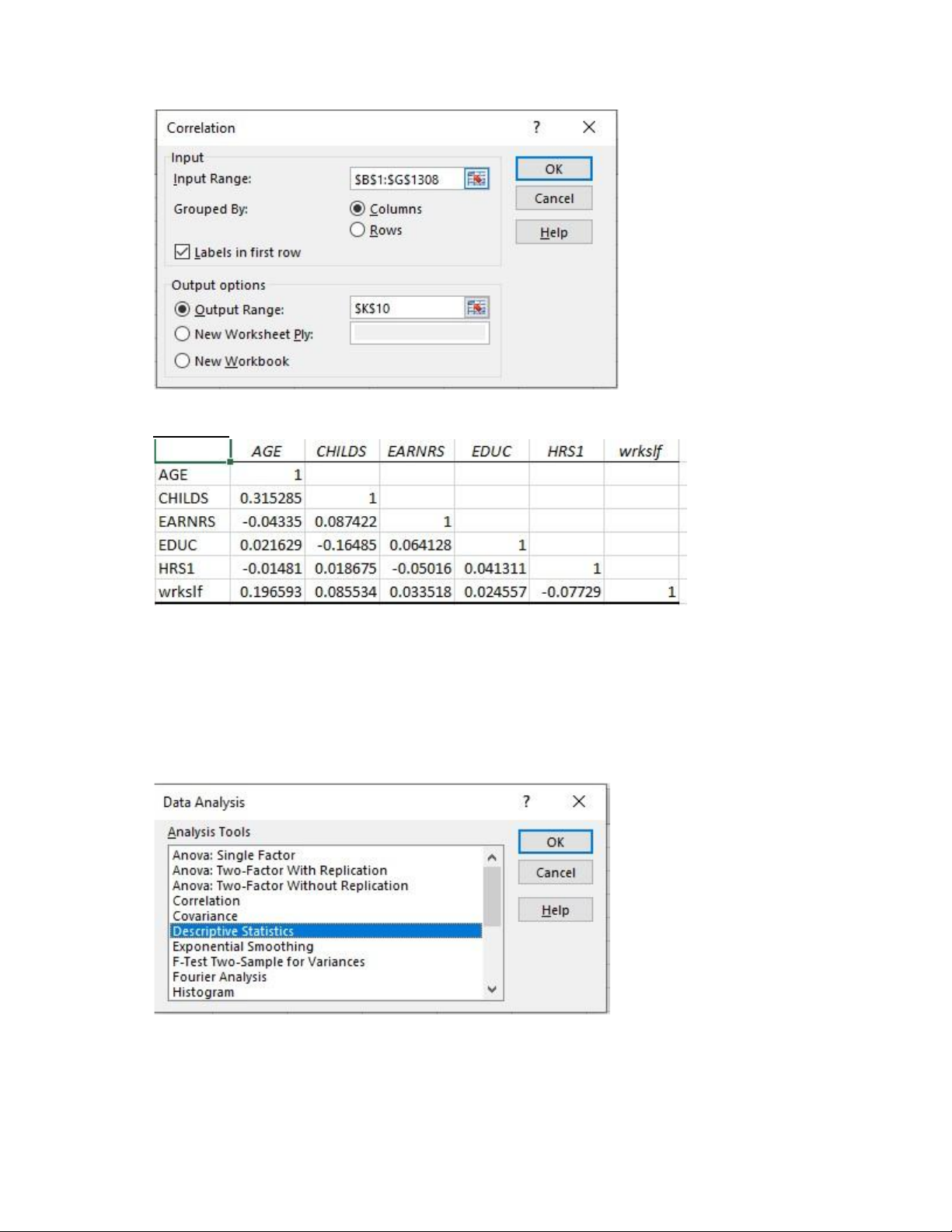Select the Columns grouping radio button
Viewport: 952px width, 1232px height.
click(357, 208)
